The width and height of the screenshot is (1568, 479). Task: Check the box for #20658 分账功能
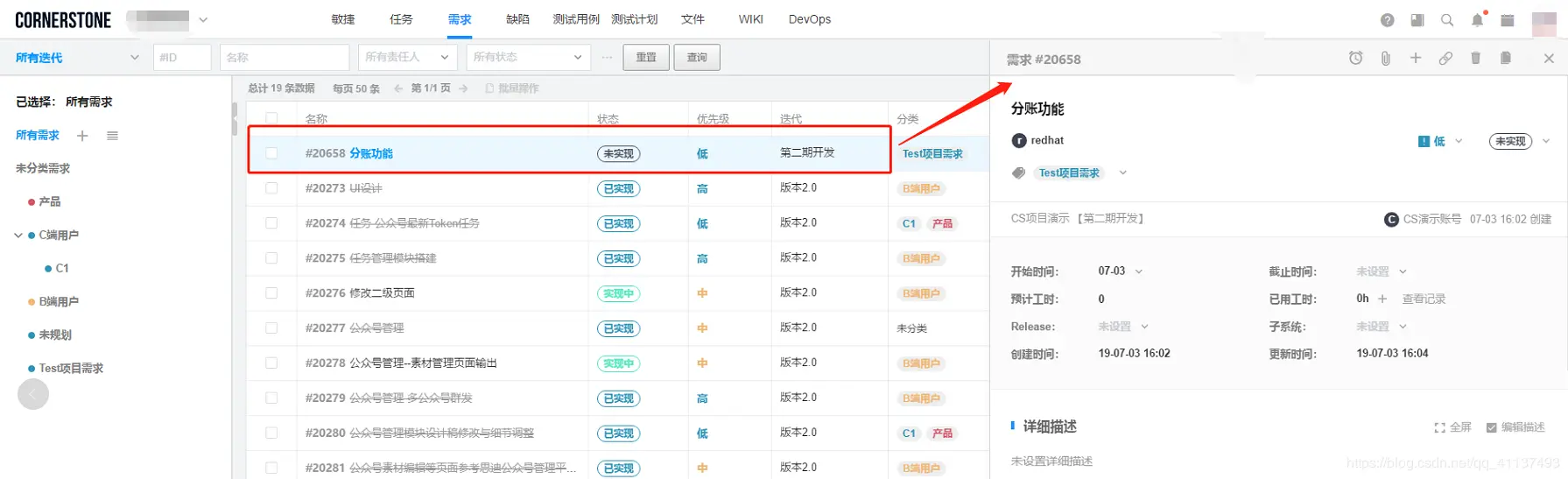tap(271, 153)
